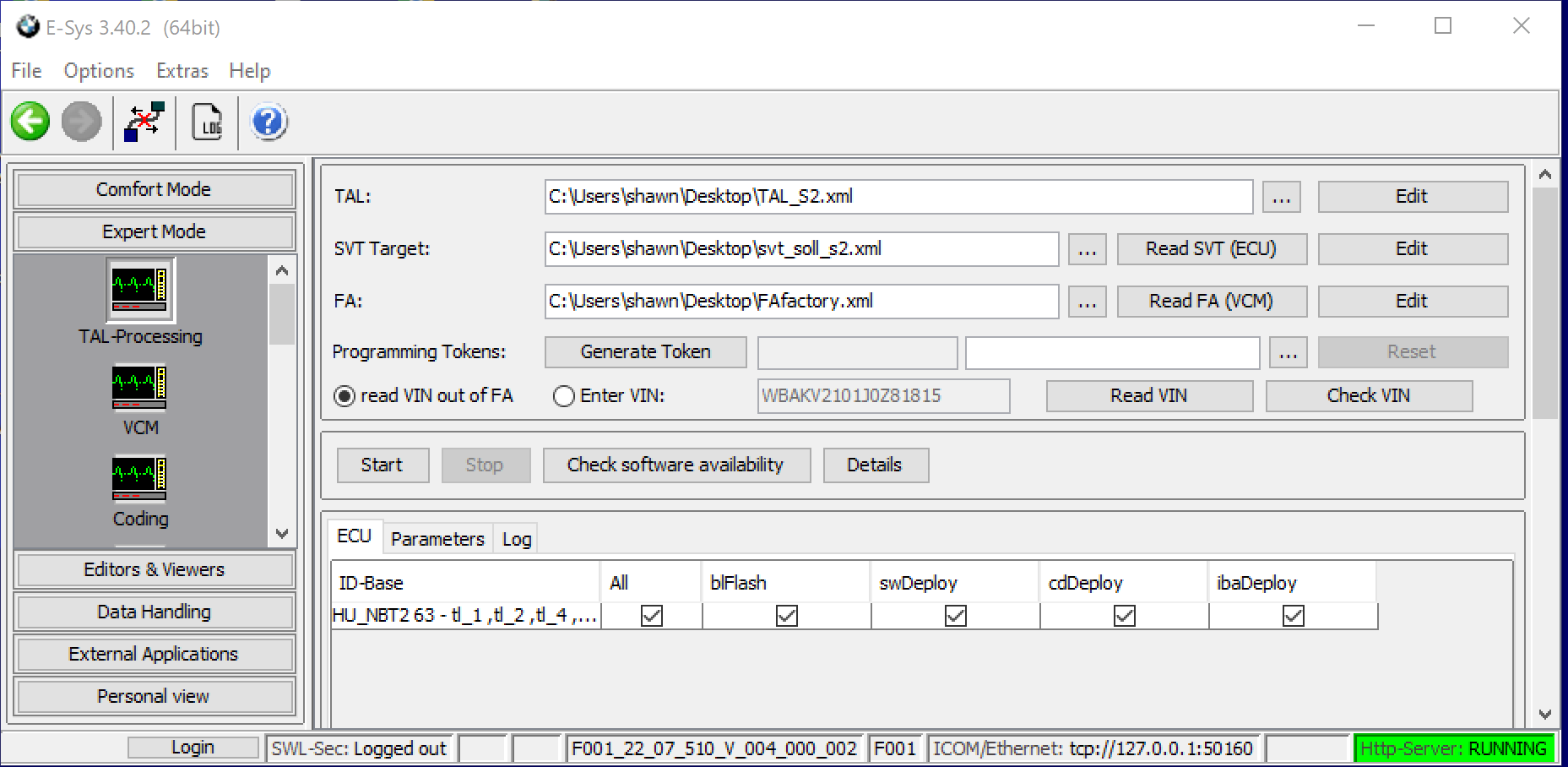Click into the SVT Target path field
The width and height of the screenshot is (1568, 767).
pos(801,249)
